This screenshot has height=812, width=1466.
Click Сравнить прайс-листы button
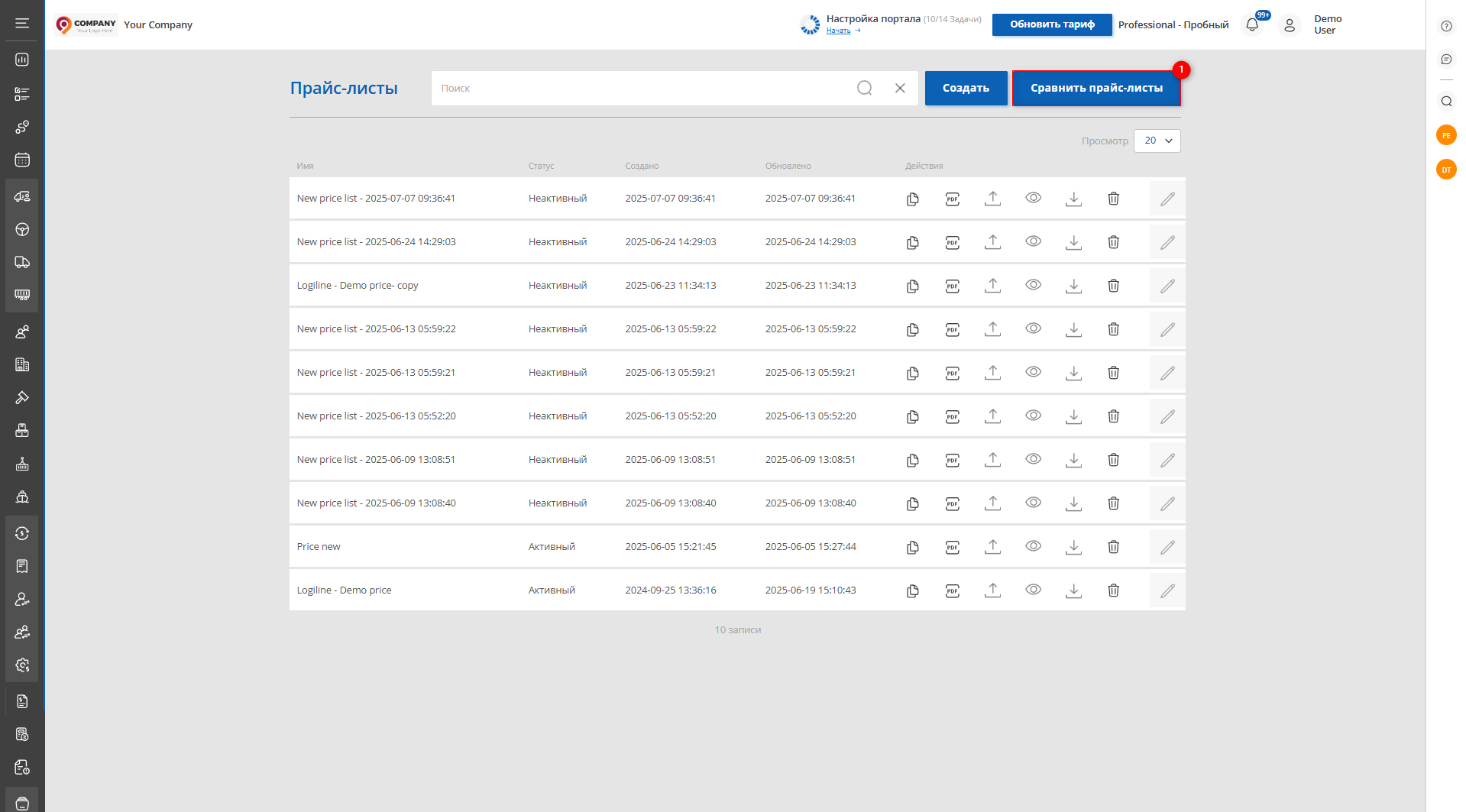[x=1096, y=88]
